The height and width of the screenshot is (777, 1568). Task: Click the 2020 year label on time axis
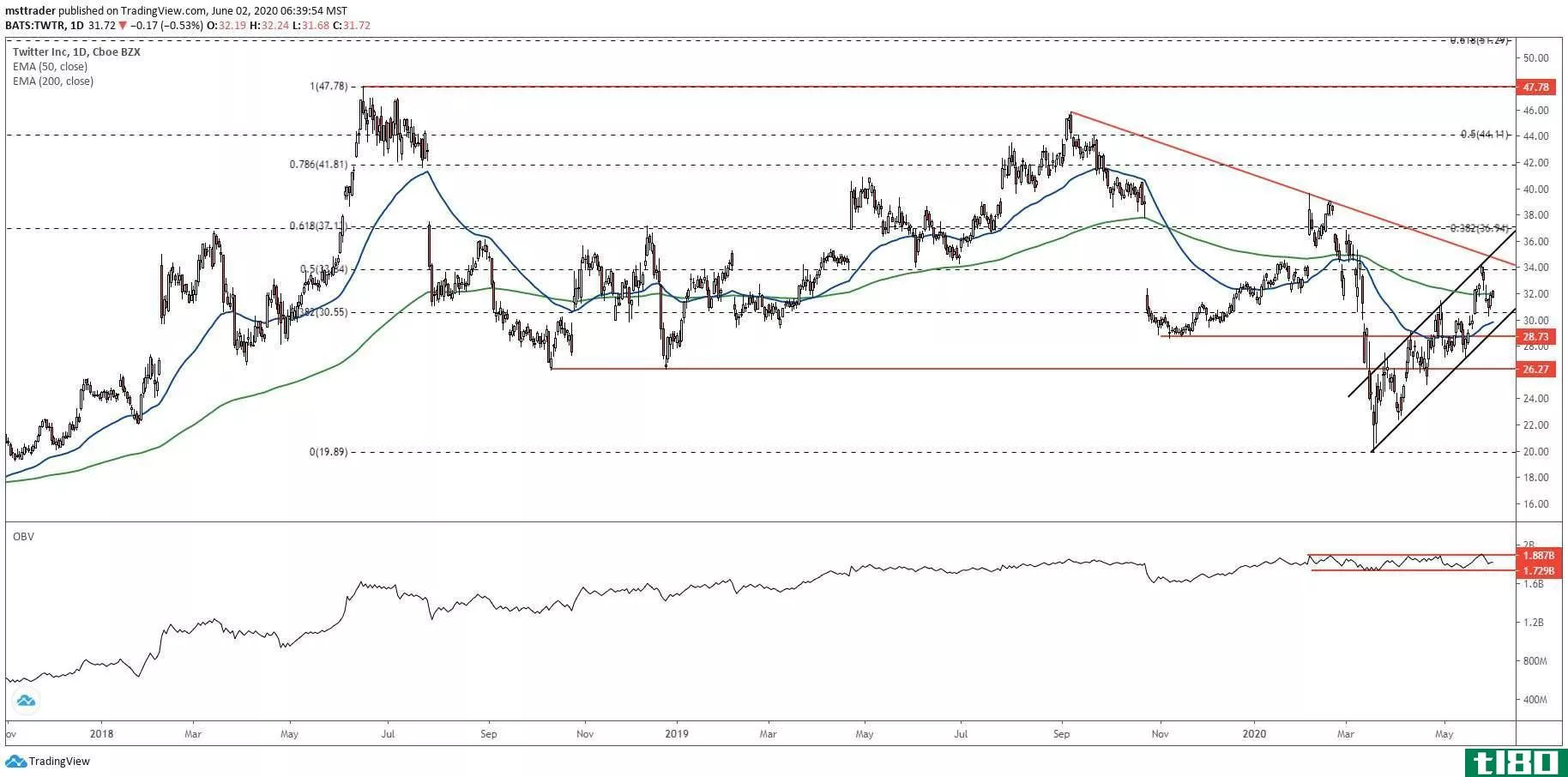coord(1254,734)
